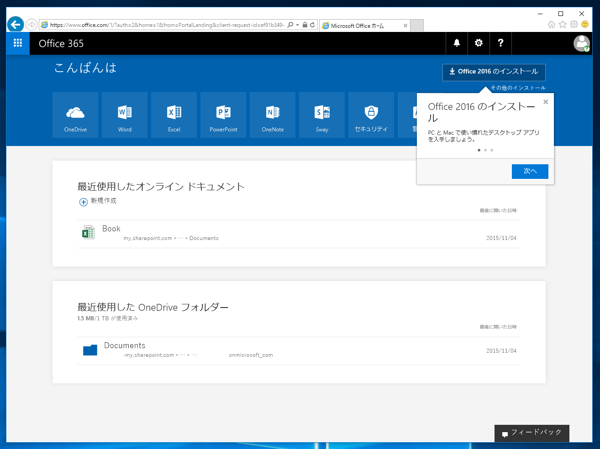Close the Microsoft Office browser tab

pos(405,26)
